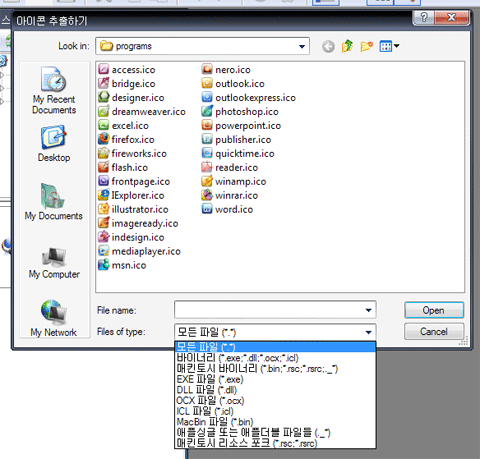Select winamp.ico file
The image size is (480, 459).
point(234,181)
